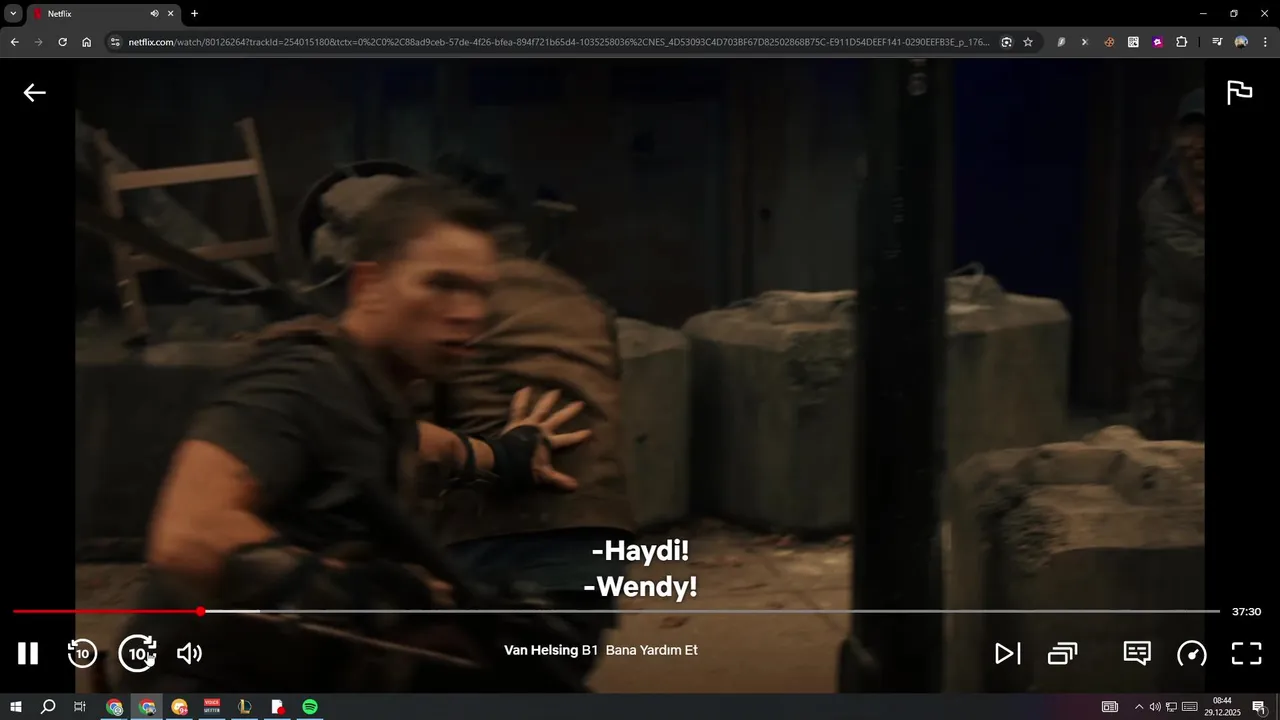This screenshot has width=1280, height=720.
Task: Bookmark this page with the star
Action: coord(1027,42)
